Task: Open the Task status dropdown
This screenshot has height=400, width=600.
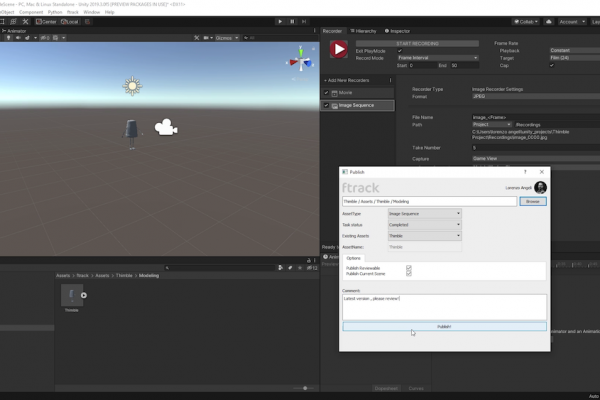Action: click(424, 225)
